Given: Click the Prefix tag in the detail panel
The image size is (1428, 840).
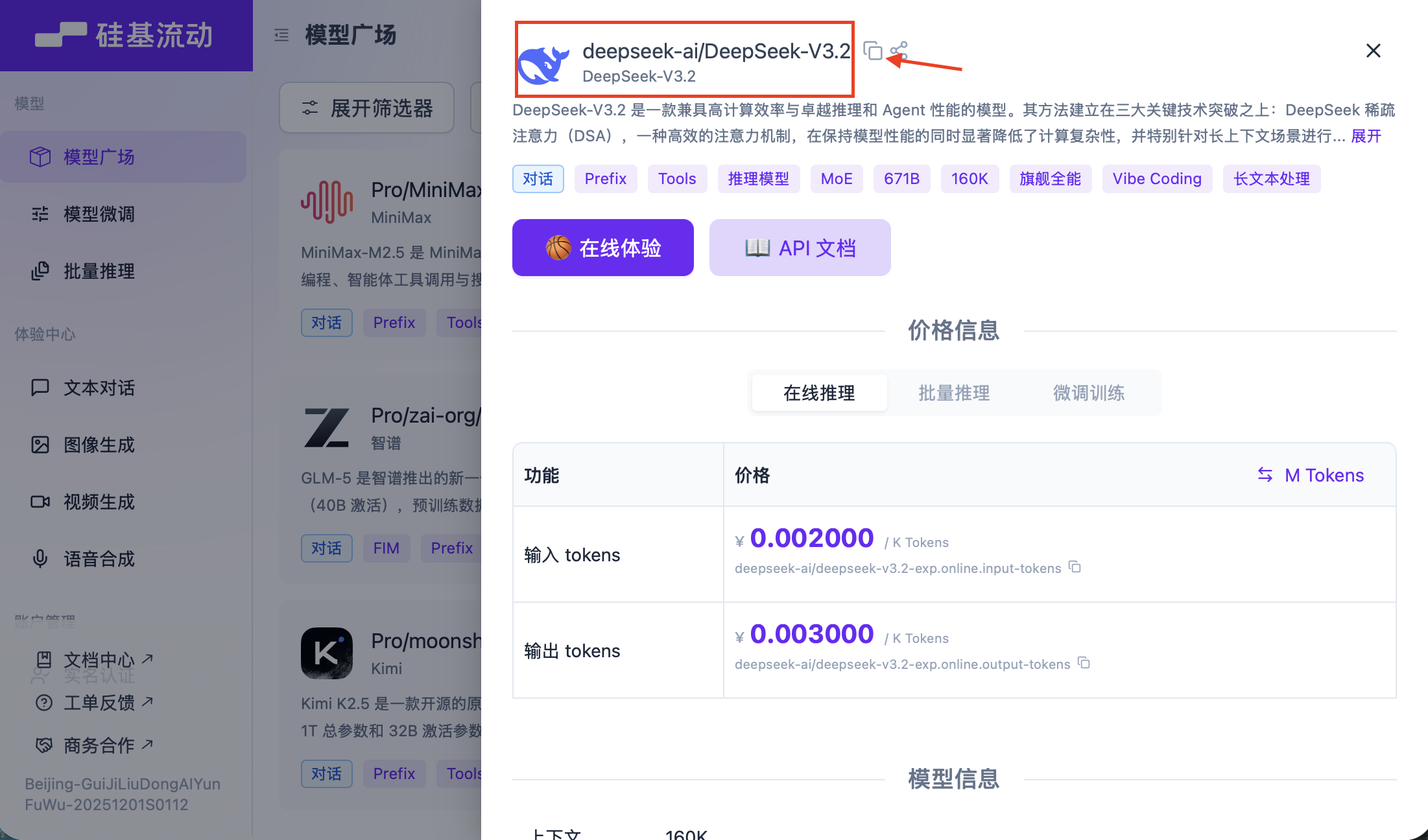Looking at the screenshot, I should [606, 179].
